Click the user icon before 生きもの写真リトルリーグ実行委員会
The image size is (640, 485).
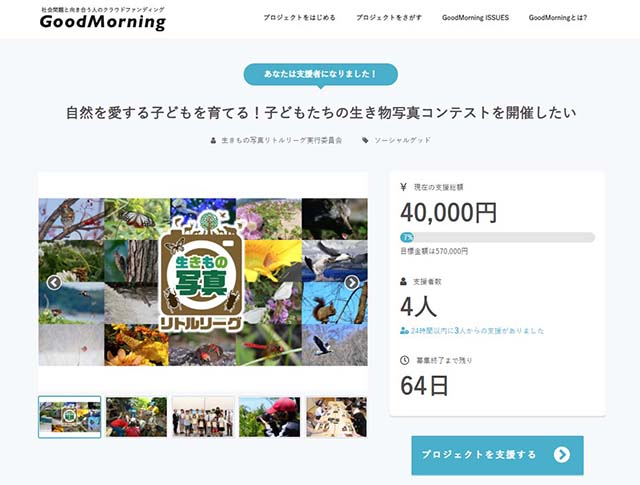[213, 140]
